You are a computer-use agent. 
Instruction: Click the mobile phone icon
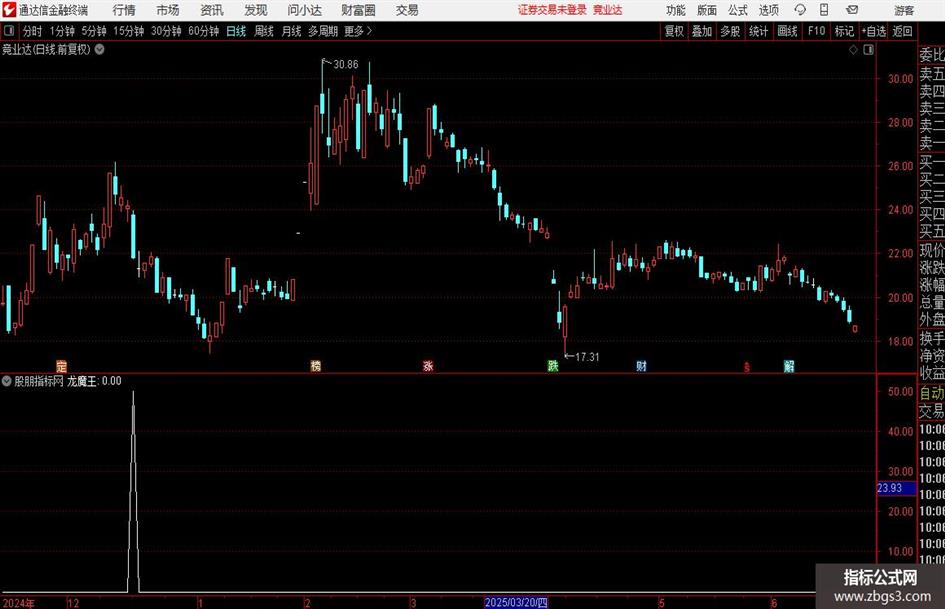click(x=824, y=10)
